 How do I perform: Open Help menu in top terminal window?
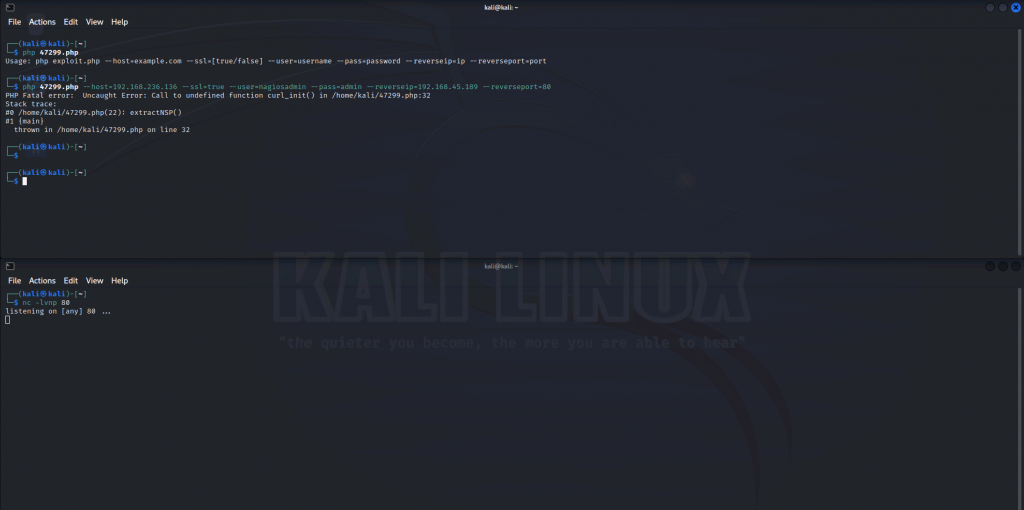tap(120, 22)
